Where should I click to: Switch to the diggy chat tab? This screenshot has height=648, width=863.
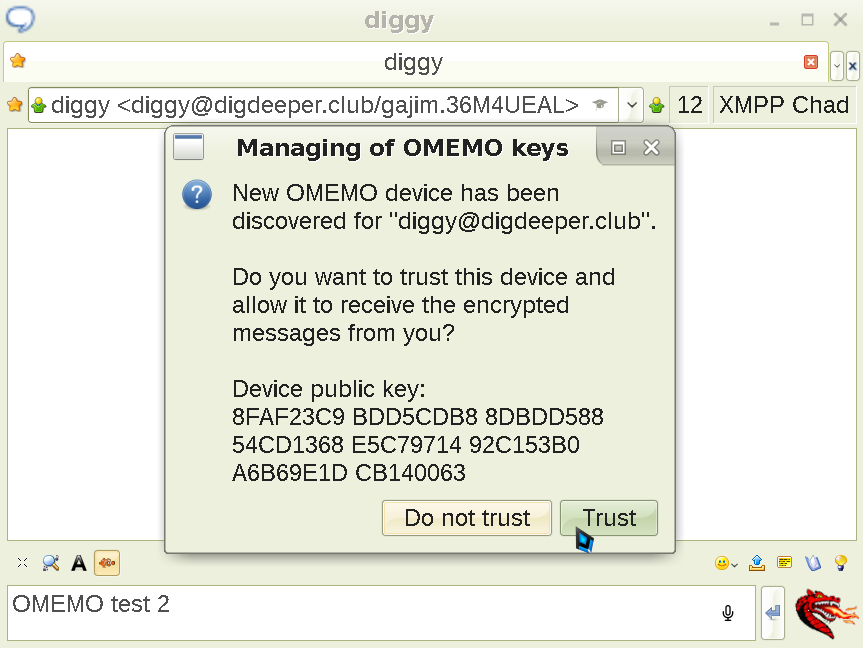pyautogui.click(x=413, y=62)
